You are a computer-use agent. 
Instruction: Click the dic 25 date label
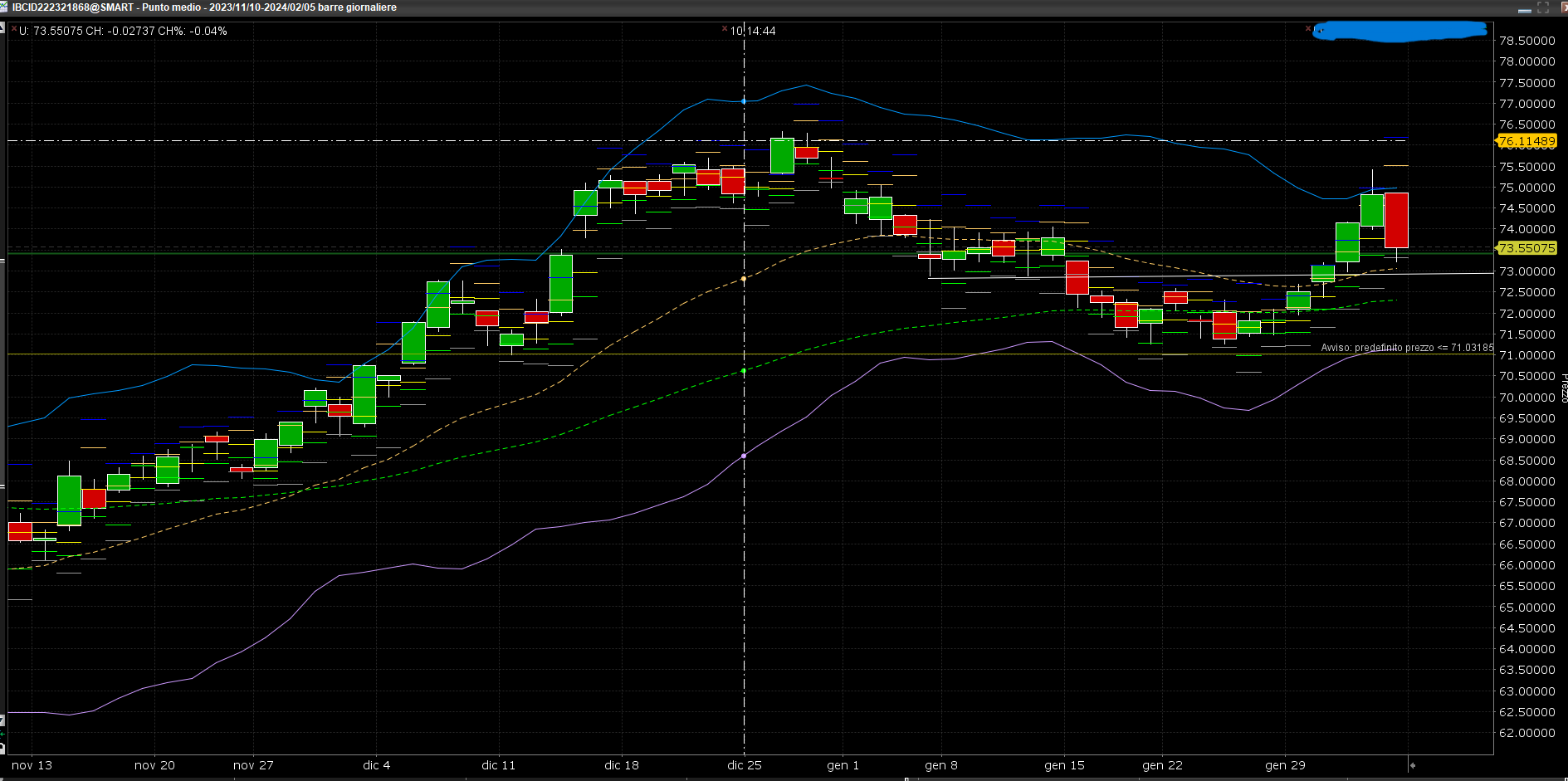744,765
